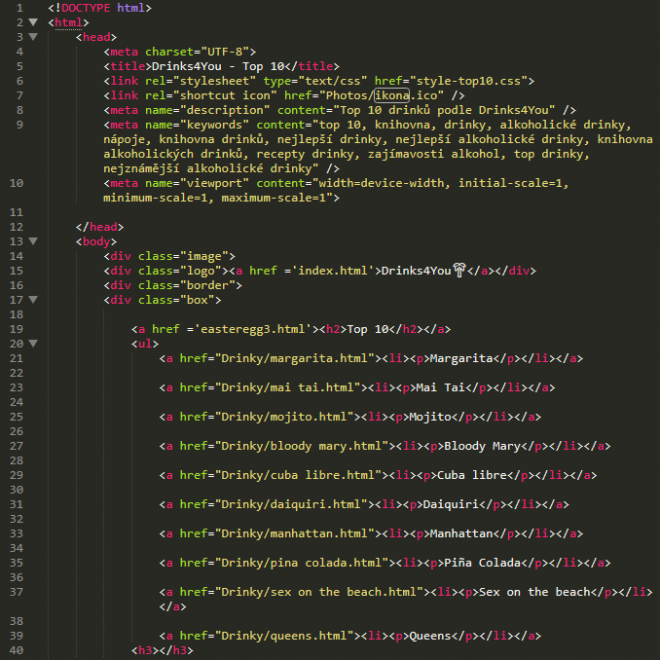
Task: Collapse the body section fold arrow on line 13
Action: [33, 241]
